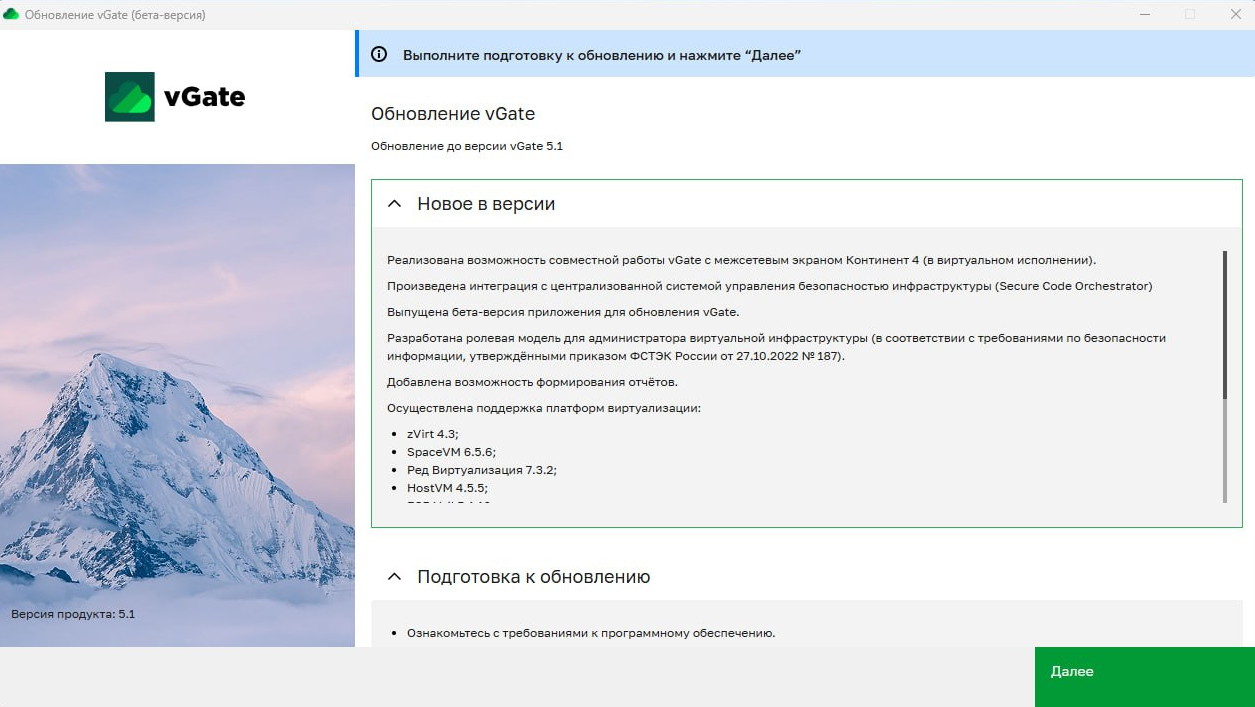Click the release notes scrollbar
This screenshot has height=707, width=1255.
tap(1225, 377)
